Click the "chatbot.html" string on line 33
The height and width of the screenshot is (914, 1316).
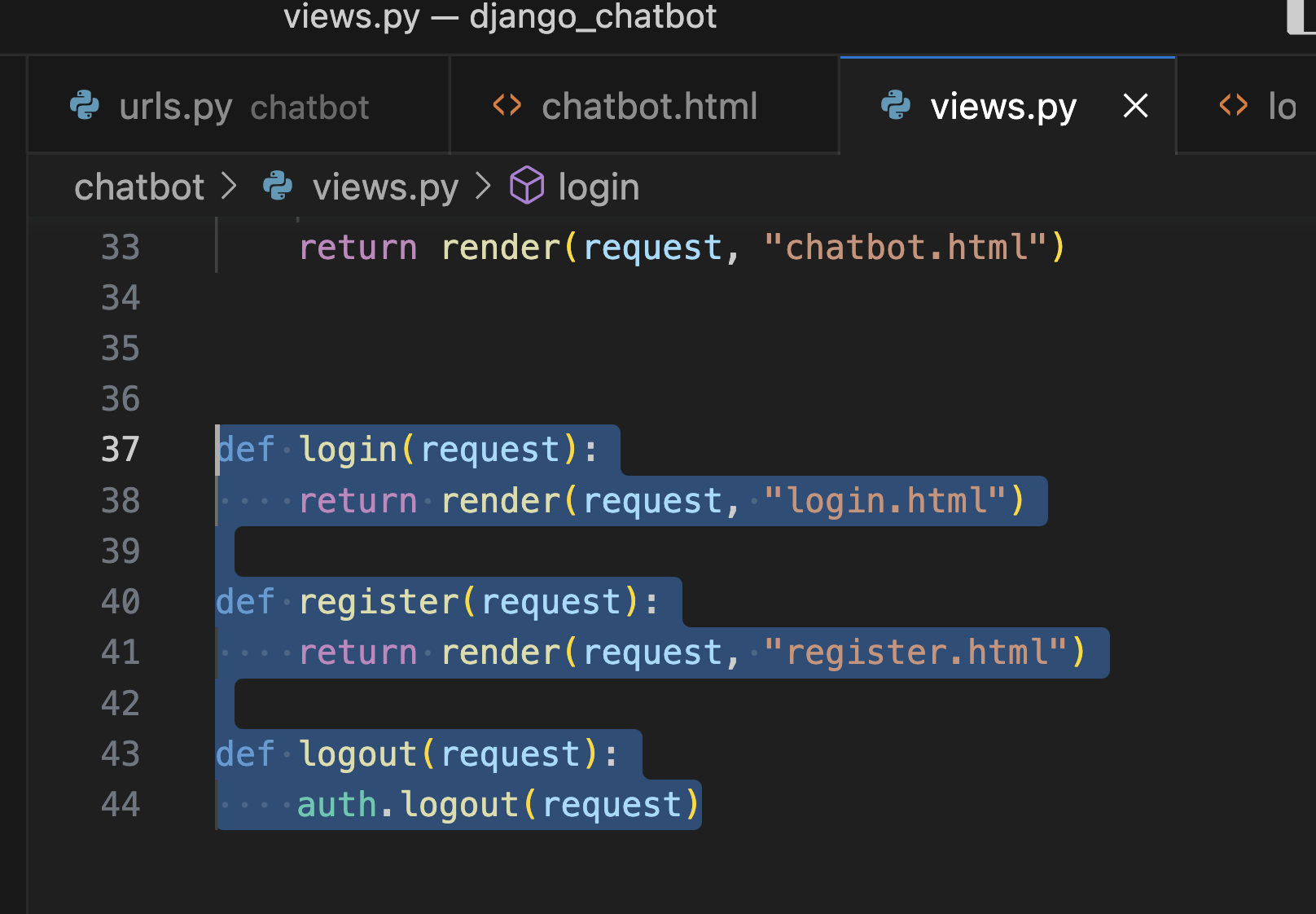[x=906, y=247]
